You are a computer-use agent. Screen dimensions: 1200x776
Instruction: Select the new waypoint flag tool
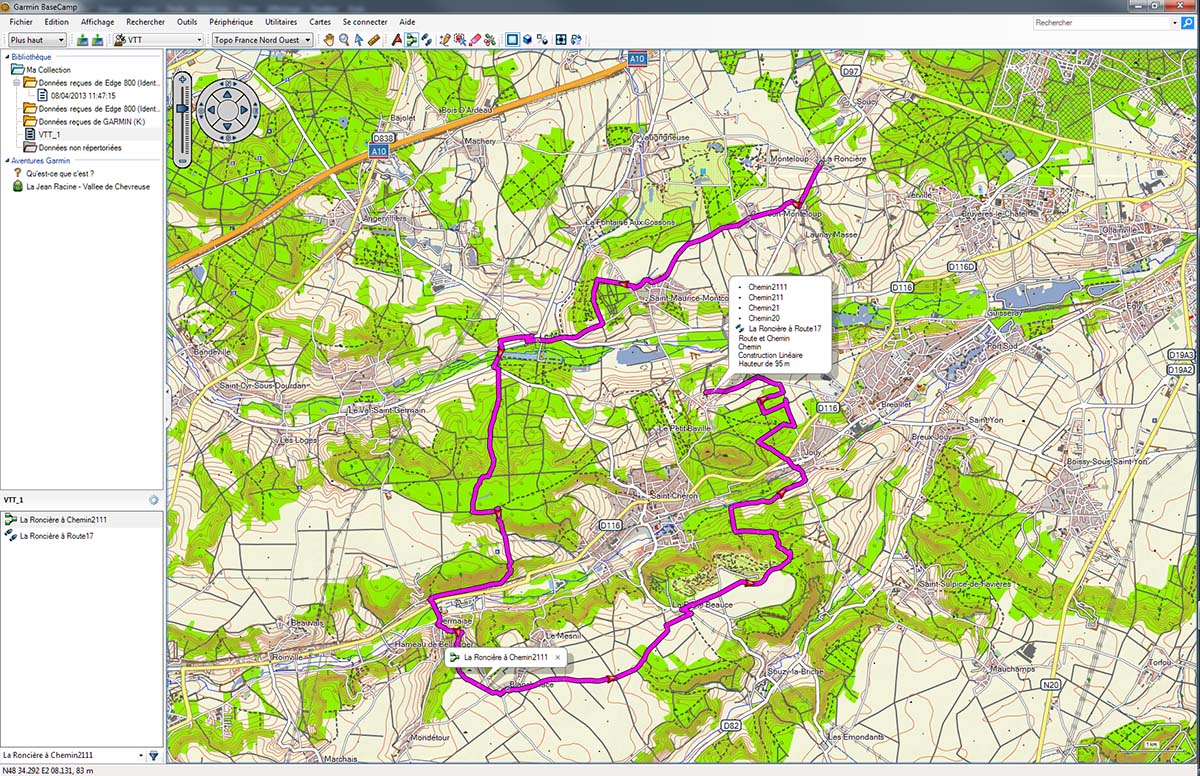[397, 40]
